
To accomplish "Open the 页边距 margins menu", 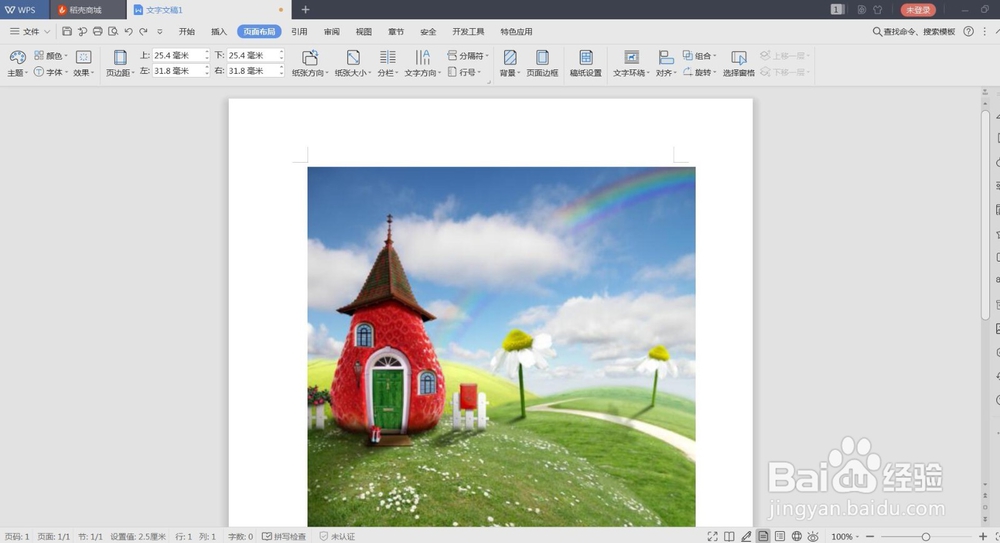I will click(120, 64).
